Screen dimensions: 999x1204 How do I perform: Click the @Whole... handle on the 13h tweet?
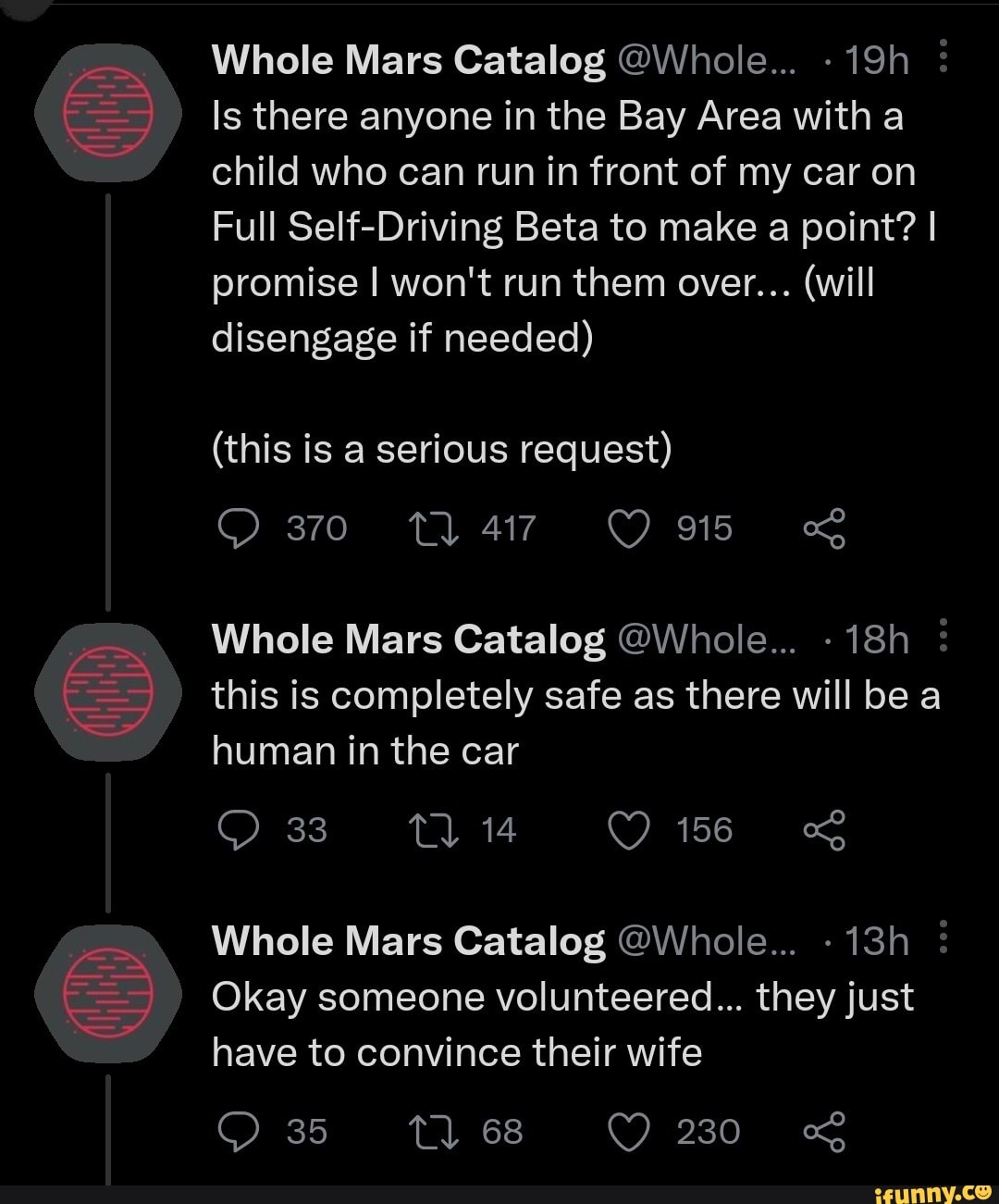pos(703,942)
